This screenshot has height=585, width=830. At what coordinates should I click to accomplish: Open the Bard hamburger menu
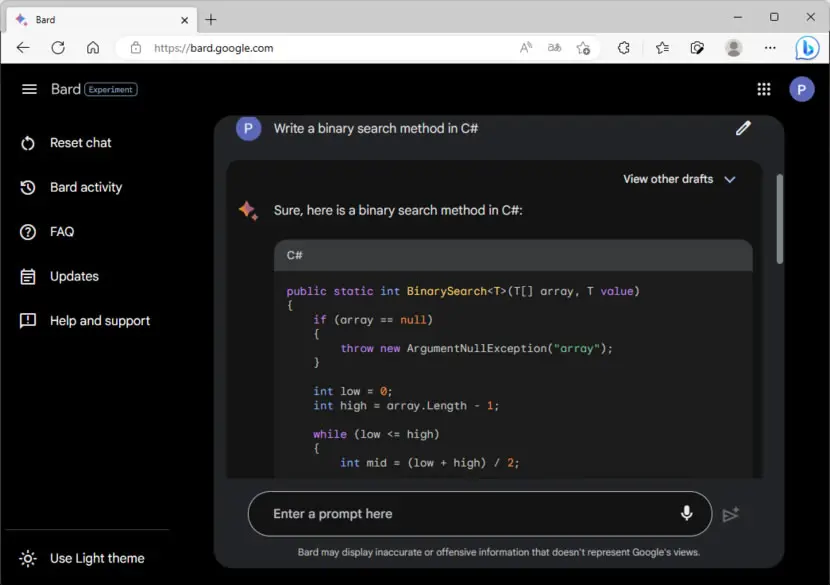(x=29, y=89)
